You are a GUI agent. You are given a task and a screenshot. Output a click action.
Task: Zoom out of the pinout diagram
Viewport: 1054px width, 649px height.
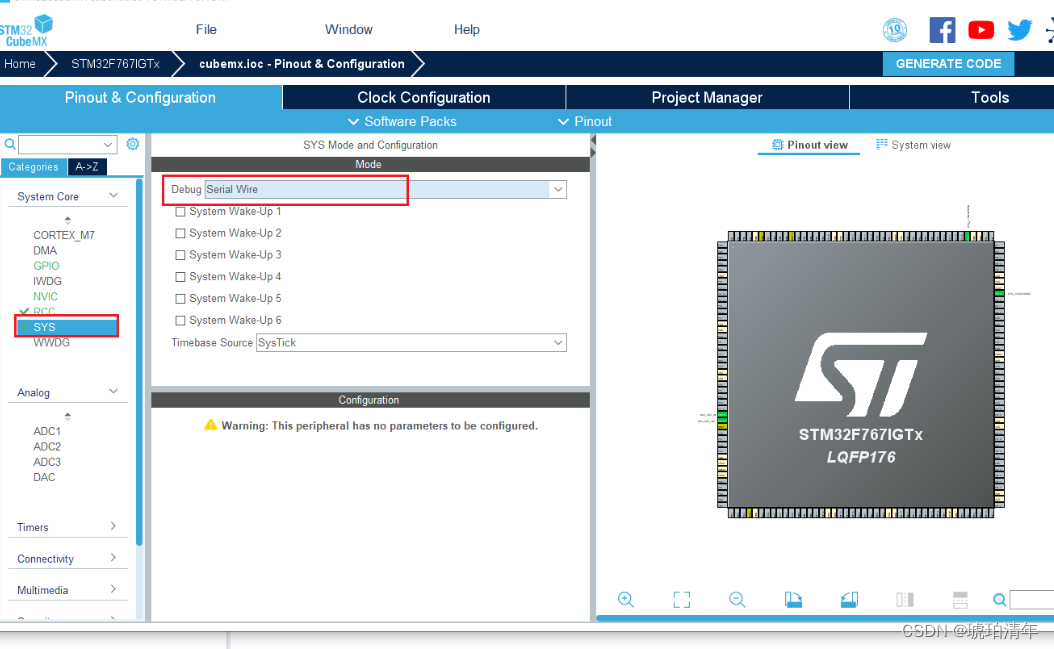point(737,599)
